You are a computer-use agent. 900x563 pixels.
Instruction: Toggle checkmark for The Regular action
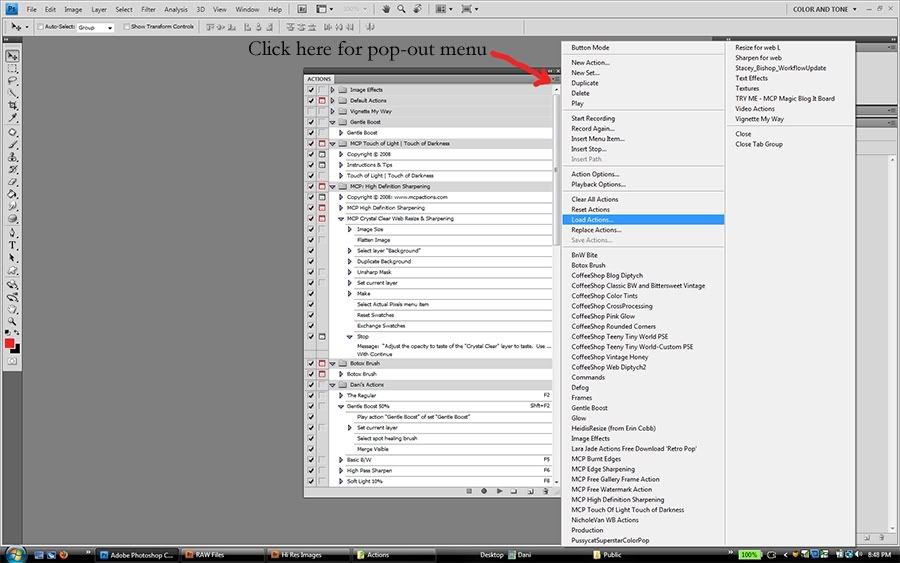(311, 395)
